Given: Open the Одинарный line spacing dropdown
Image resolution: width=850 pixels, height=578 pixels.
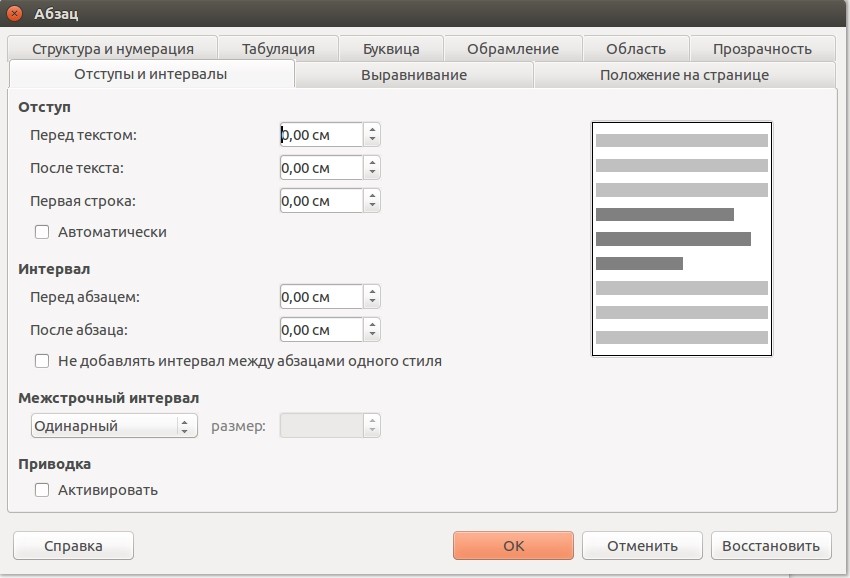Looking at the screenshot, I should 114,426.
